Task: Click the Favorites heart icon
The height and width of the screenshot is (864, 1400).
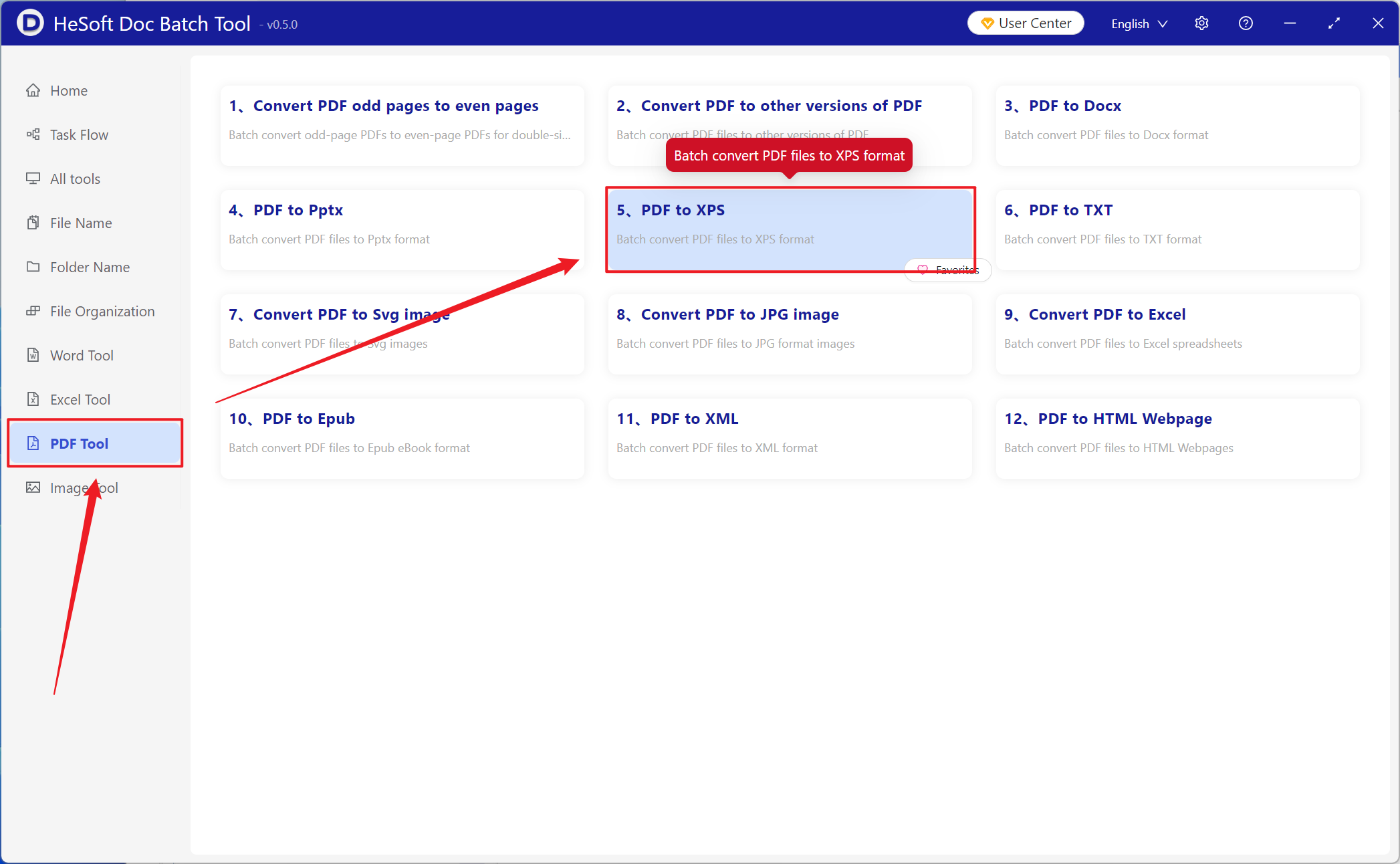Action: tap(923, 269)
